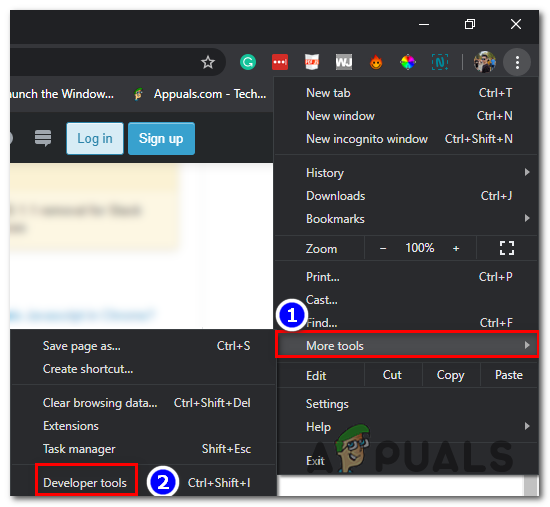Click Copy in the Edit row
Viewport: 550px width, 507px height.
point(450,375)
